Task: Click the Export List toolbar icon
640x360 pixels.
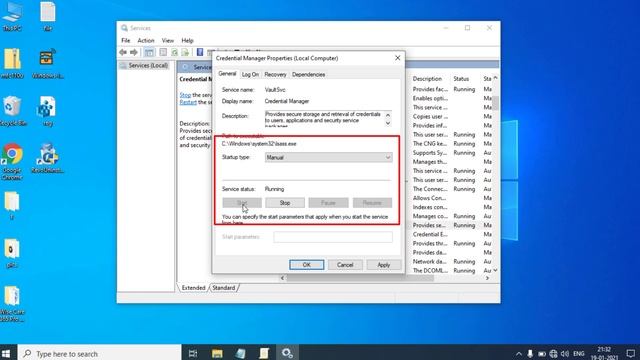Action: point(185,52)
